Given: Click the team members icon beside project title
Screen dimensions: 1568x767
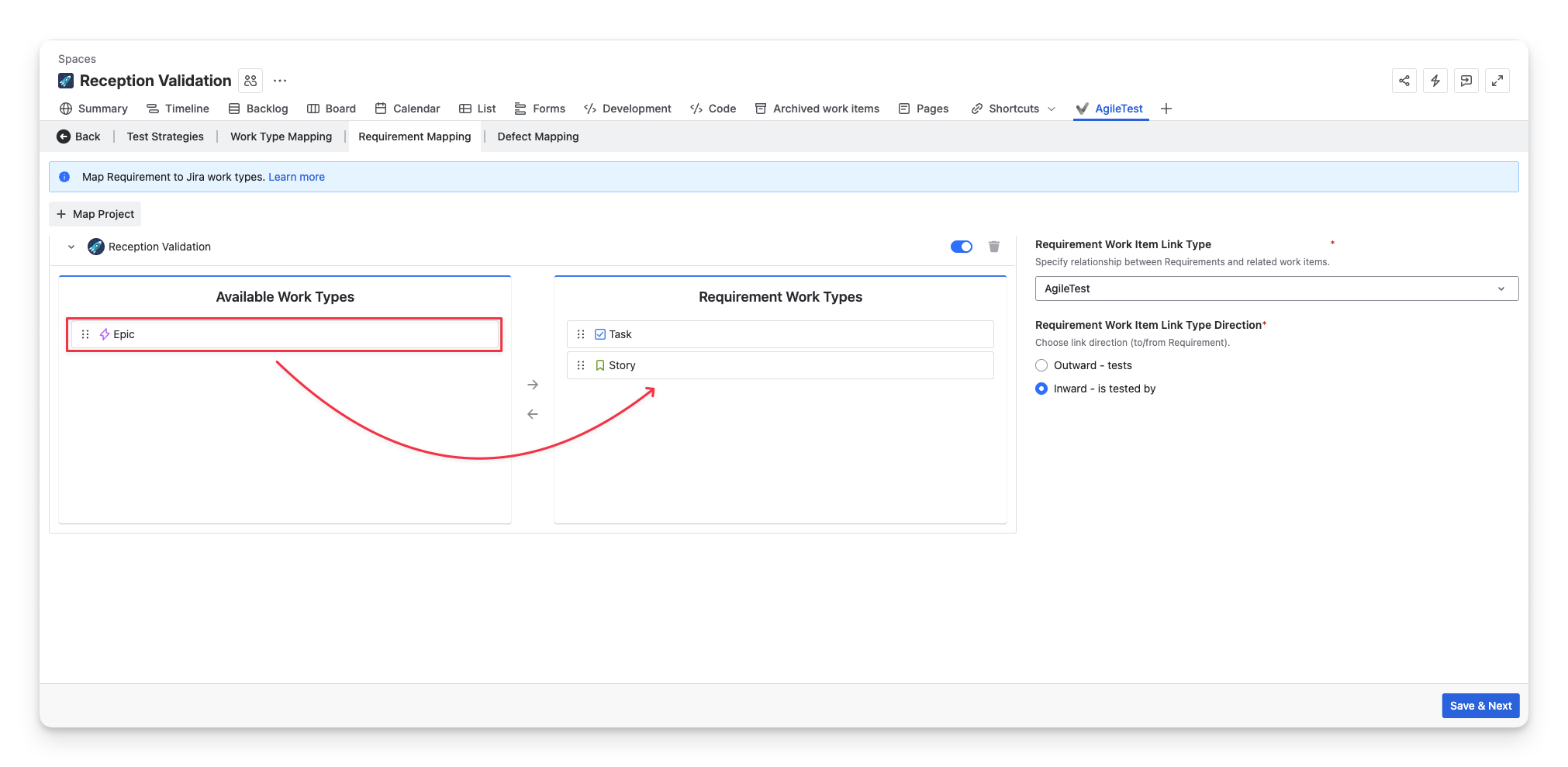Looking at the screenshot, I should [x=250, y=81].
